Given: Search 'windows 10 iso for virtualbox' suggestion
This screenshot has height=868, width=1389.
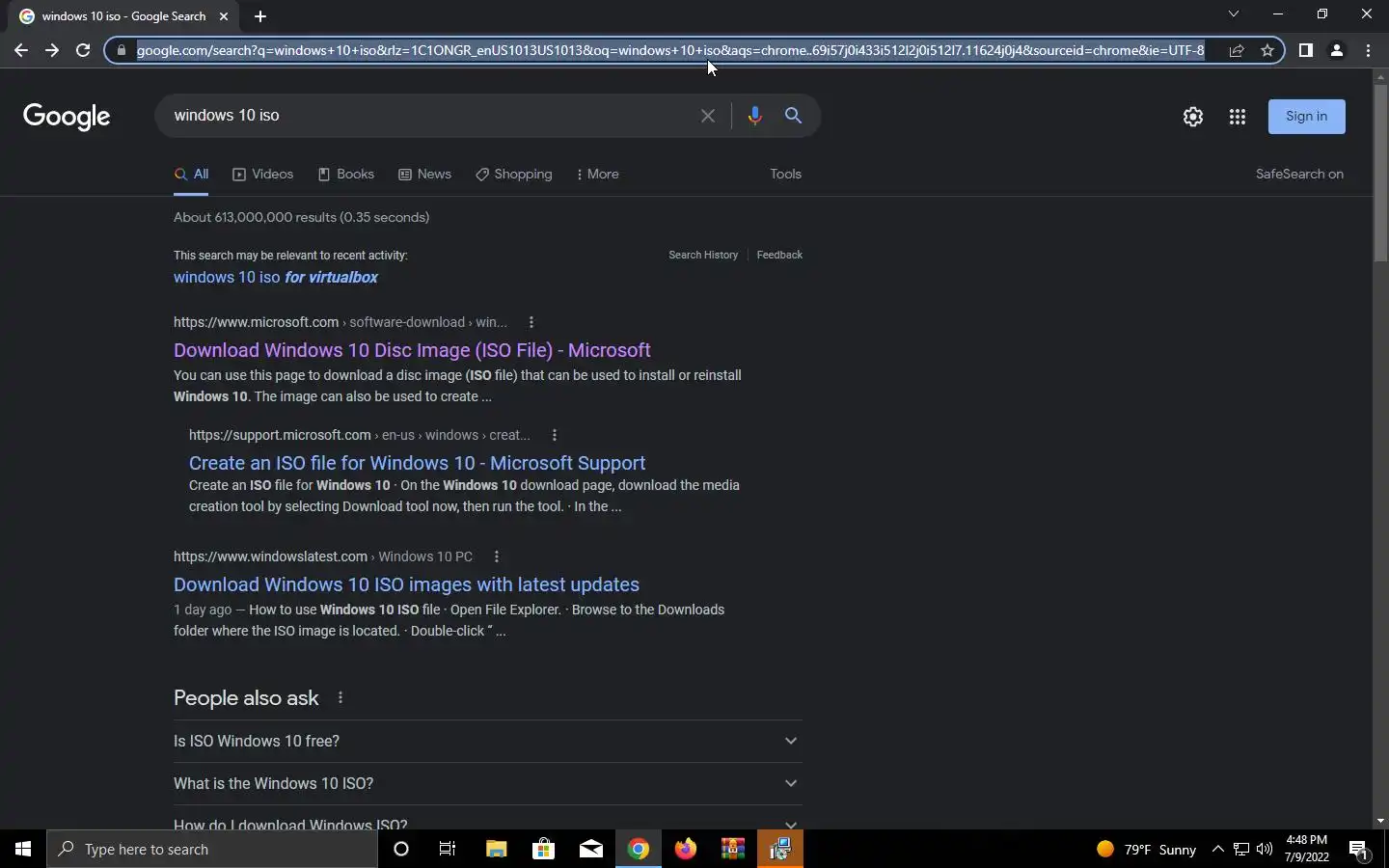Looking at the screenshot, I should coord(276,278).
